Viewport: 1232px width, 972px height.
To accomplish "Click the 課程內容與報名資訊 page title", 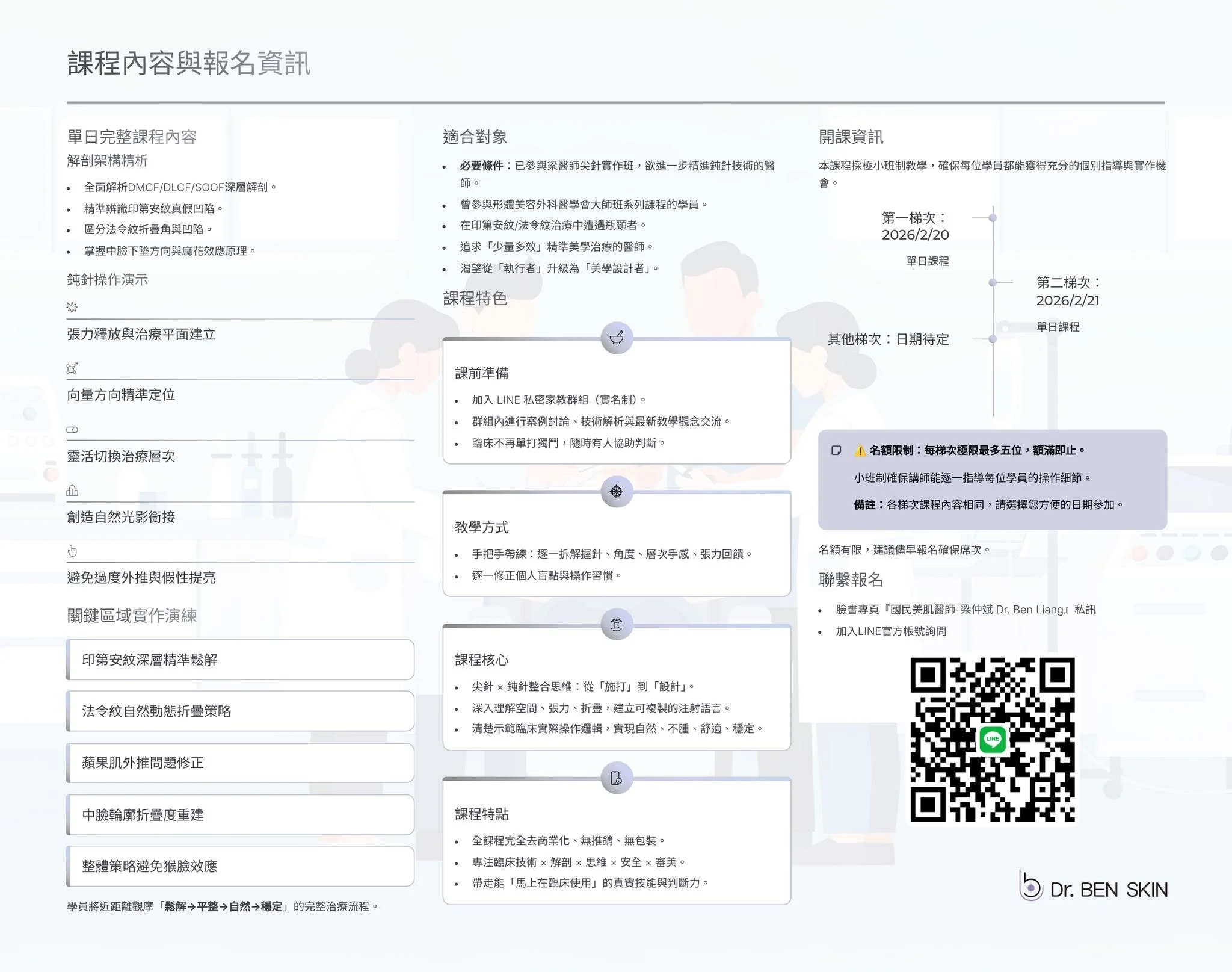I will 189,63.
